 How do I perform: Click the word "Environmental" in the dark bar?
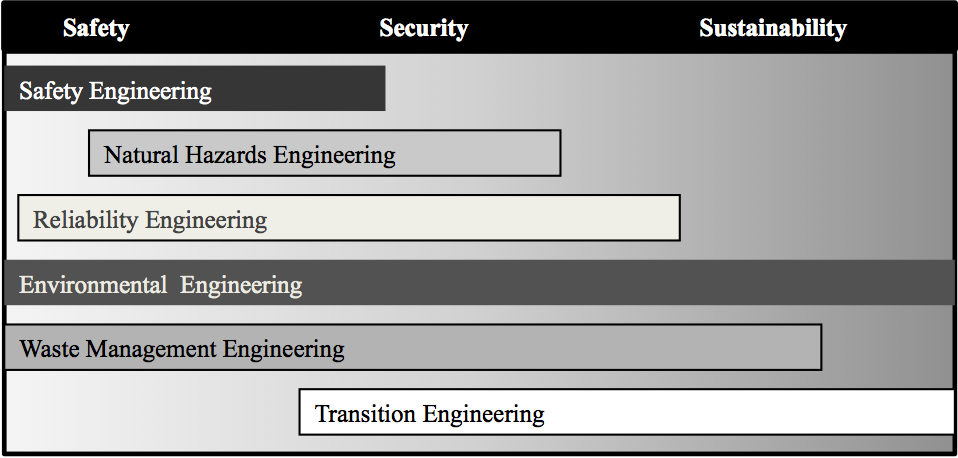pyautogui.click(x=93, y=285)
